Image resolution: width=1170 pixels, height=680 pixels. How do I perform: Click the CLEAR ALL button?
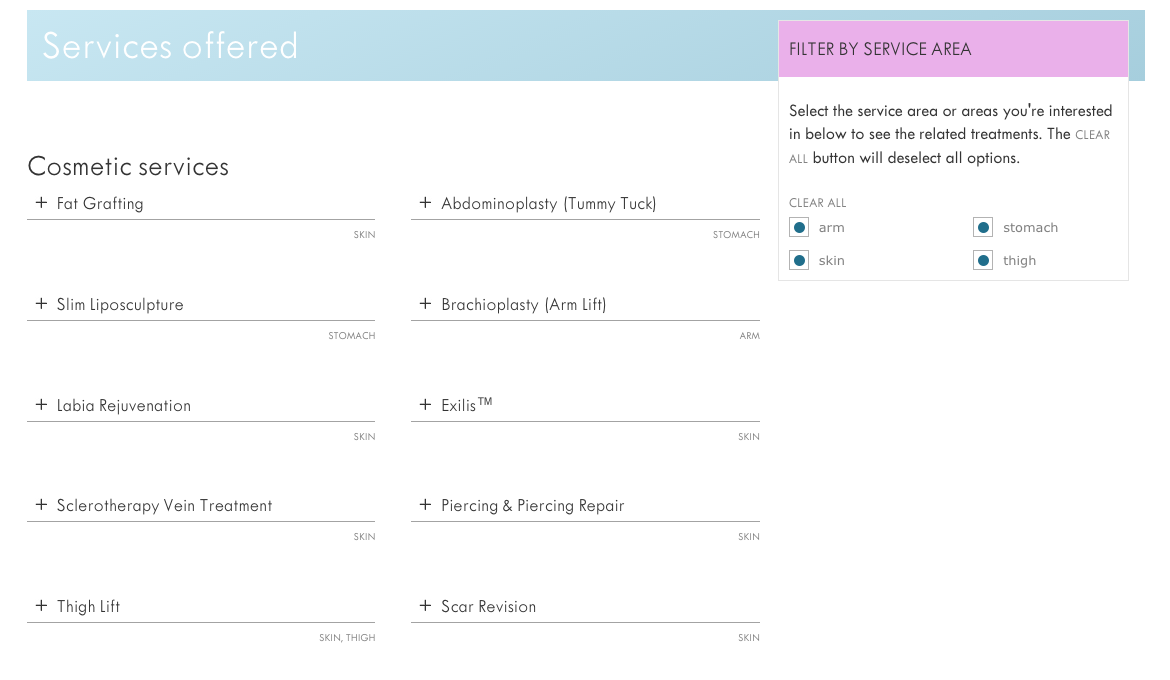pos(818,203)
